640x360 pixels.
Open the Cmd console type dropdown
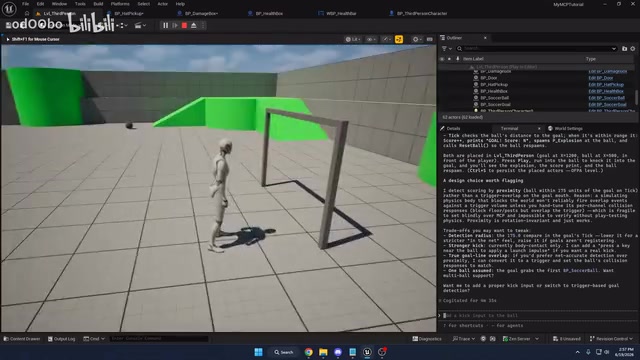click(x=94, y=339)
